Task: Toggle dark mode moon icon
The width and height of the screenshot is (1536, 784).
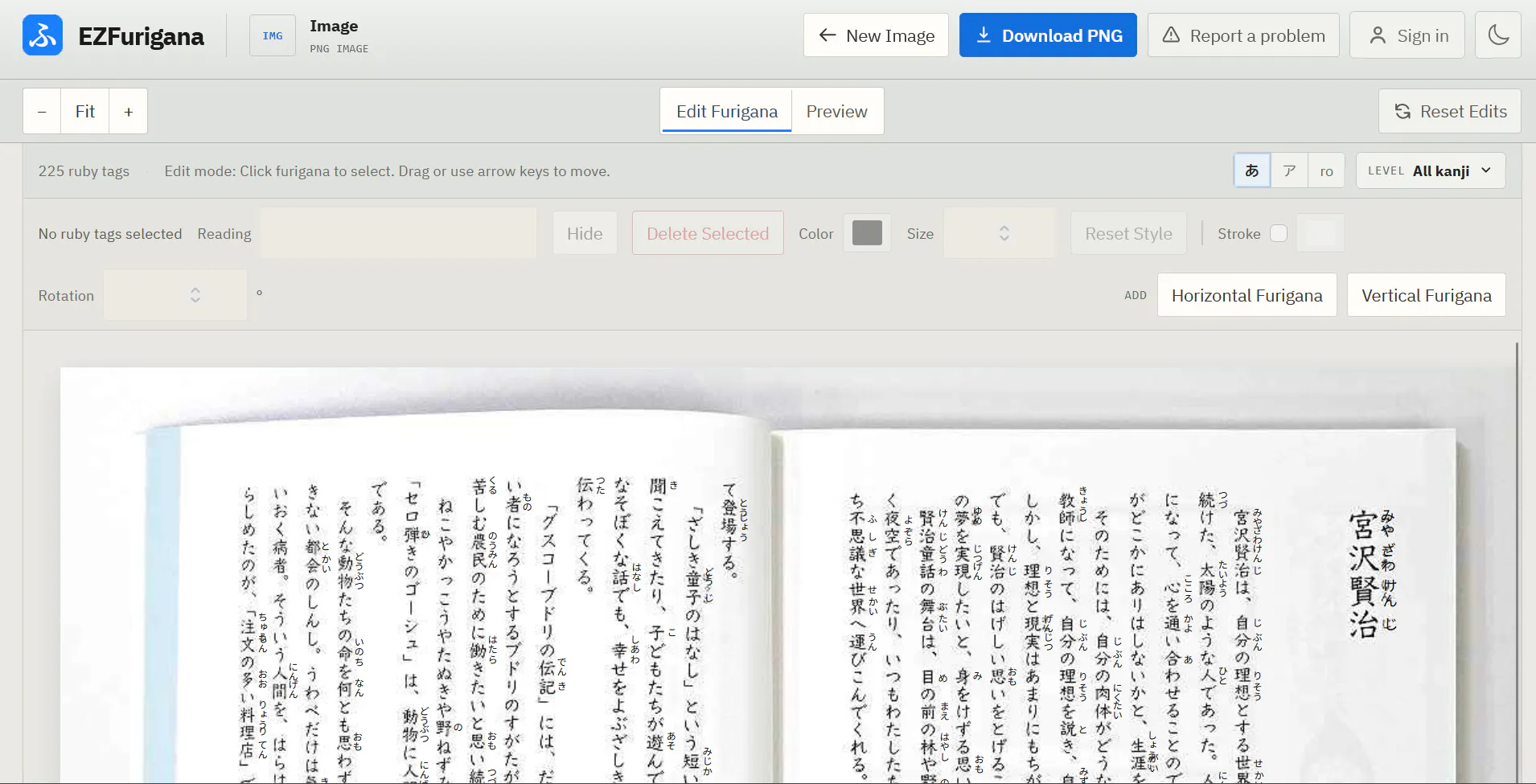Action: coord(1497,35)
